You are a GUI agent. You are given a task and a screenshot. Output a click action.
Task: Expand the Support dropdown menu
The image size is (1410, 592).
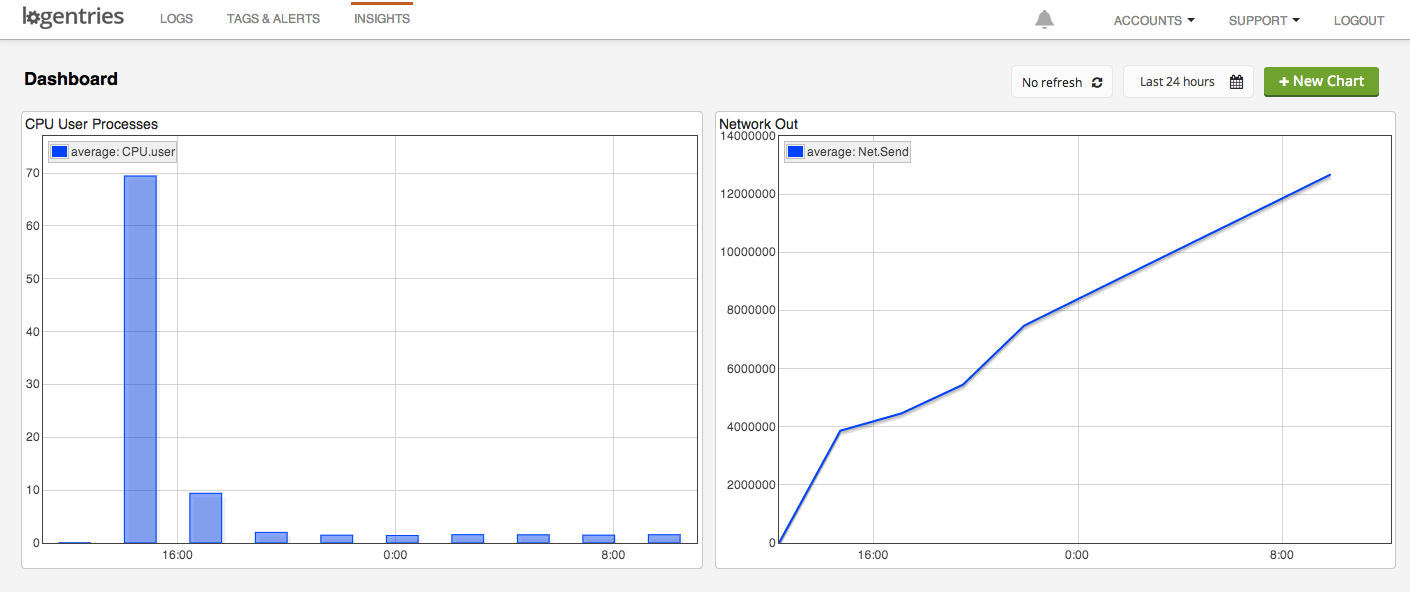tap(1264, 20)
